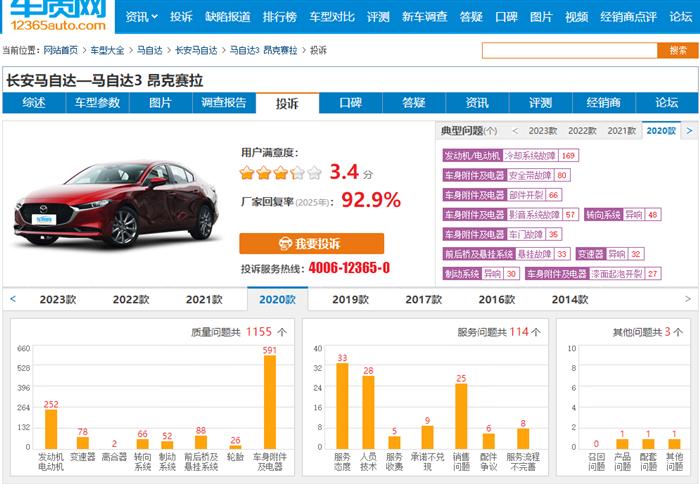Screen dimensions: 700x484
Task: Switch to the 口碑 tab under model title
Action: [350, 103]
